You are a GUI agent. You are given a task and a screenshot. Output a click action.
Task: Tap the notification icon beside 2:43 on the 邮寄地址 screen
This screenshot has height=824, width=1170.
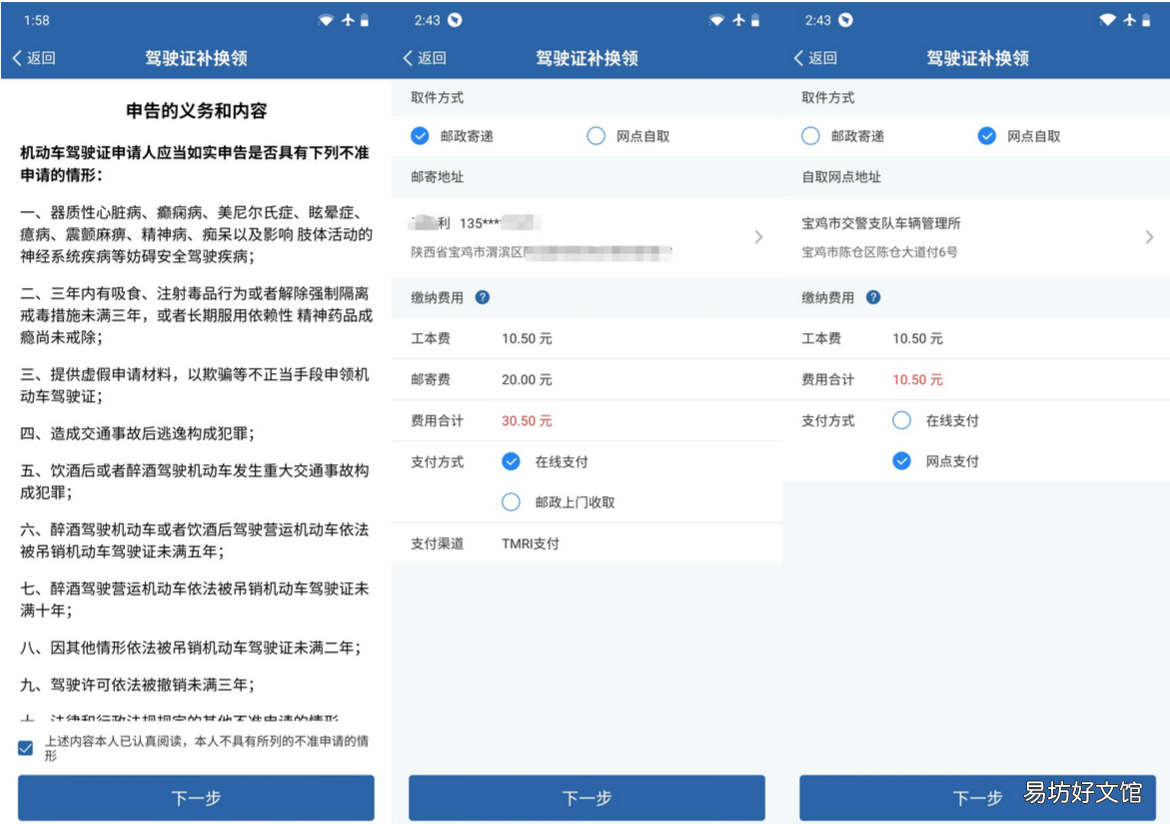[x=454, y=20]
